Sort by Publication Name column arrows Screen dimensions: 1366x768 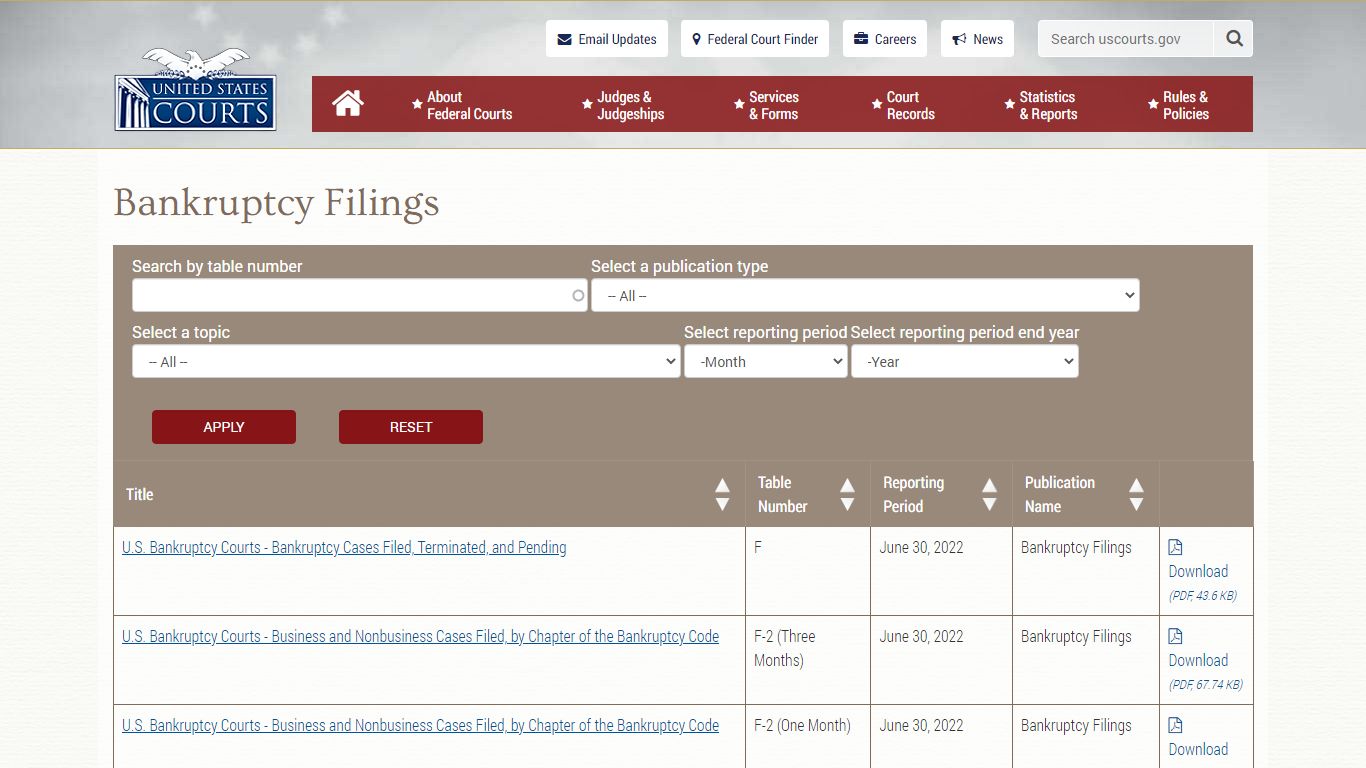1136,494
